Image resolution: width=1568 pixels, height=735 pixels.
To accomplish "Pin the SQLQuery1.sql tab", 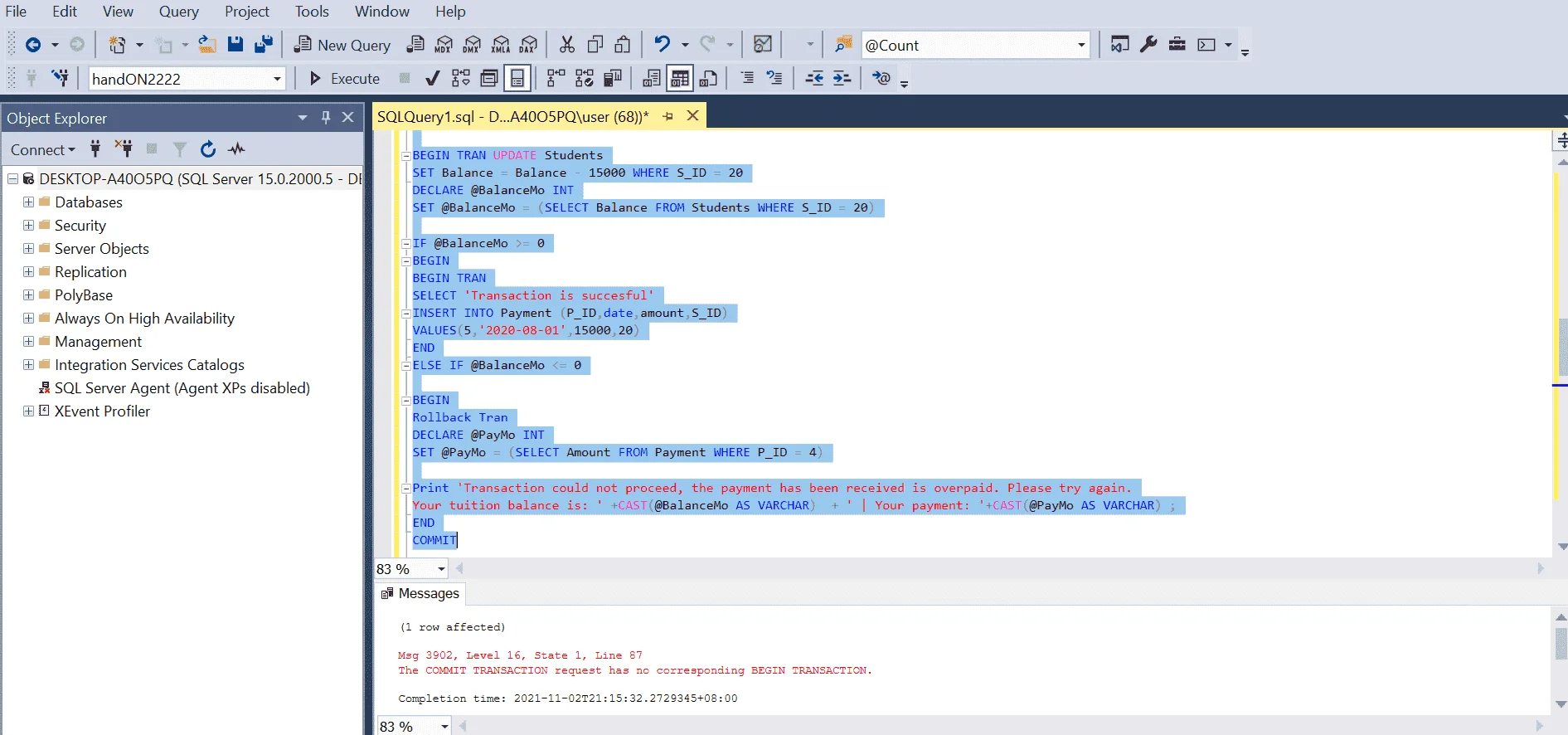I will click(x=668, y=117).
